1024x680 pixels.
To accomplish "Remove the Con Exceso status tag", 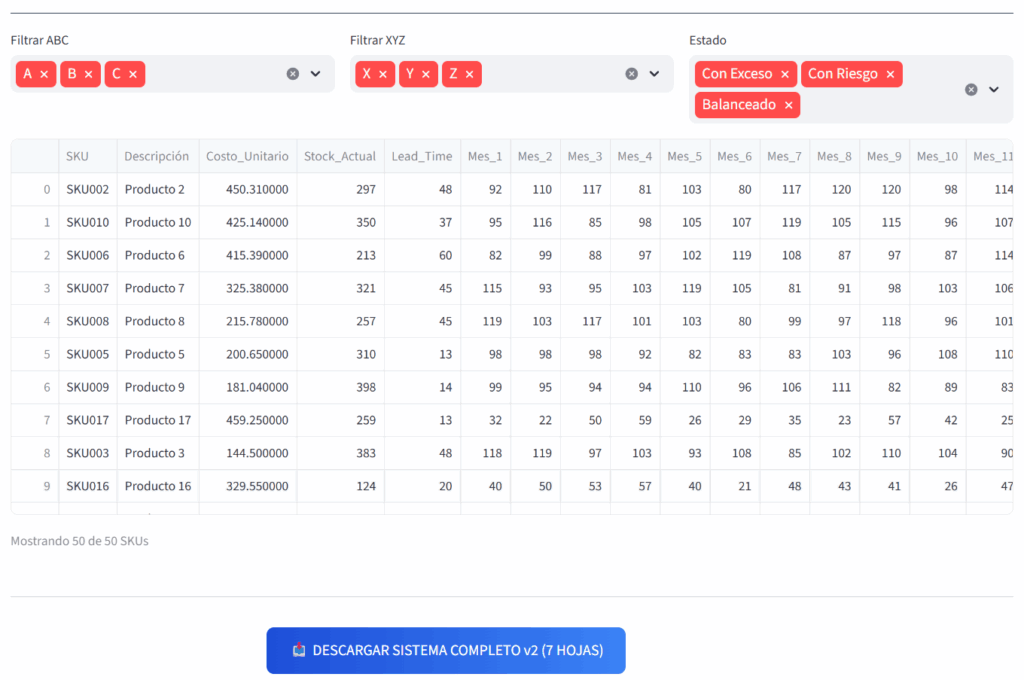I will [785, 74].
